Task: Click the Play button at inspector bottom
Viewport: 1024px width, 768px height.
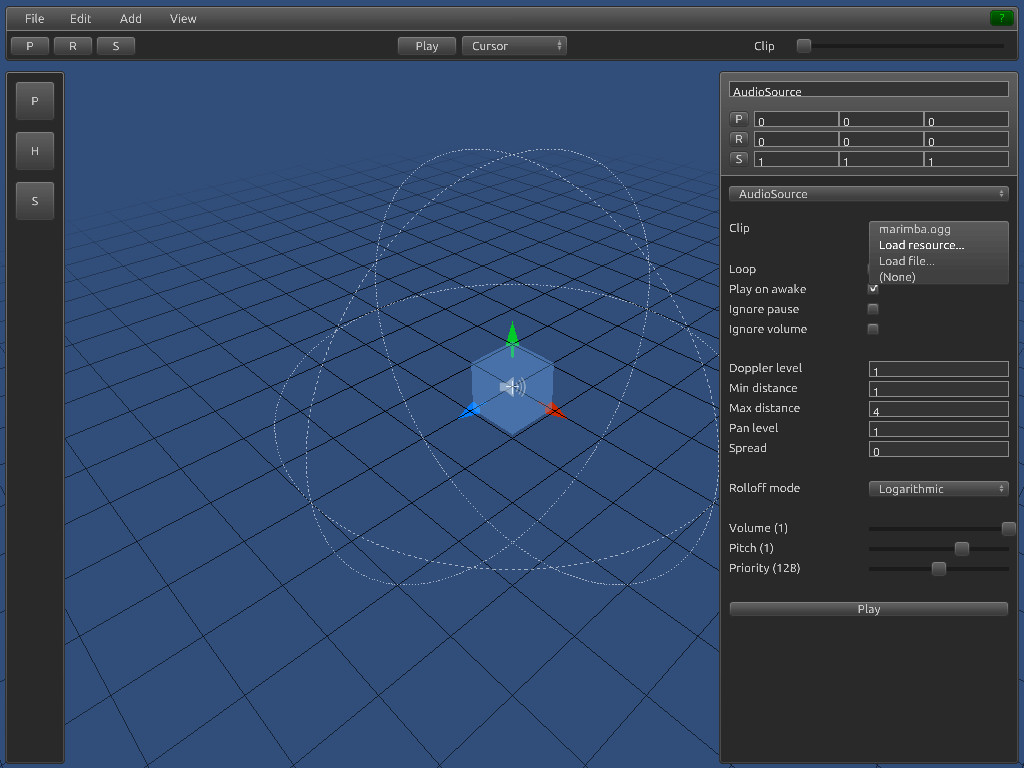Action: point(869,609)
